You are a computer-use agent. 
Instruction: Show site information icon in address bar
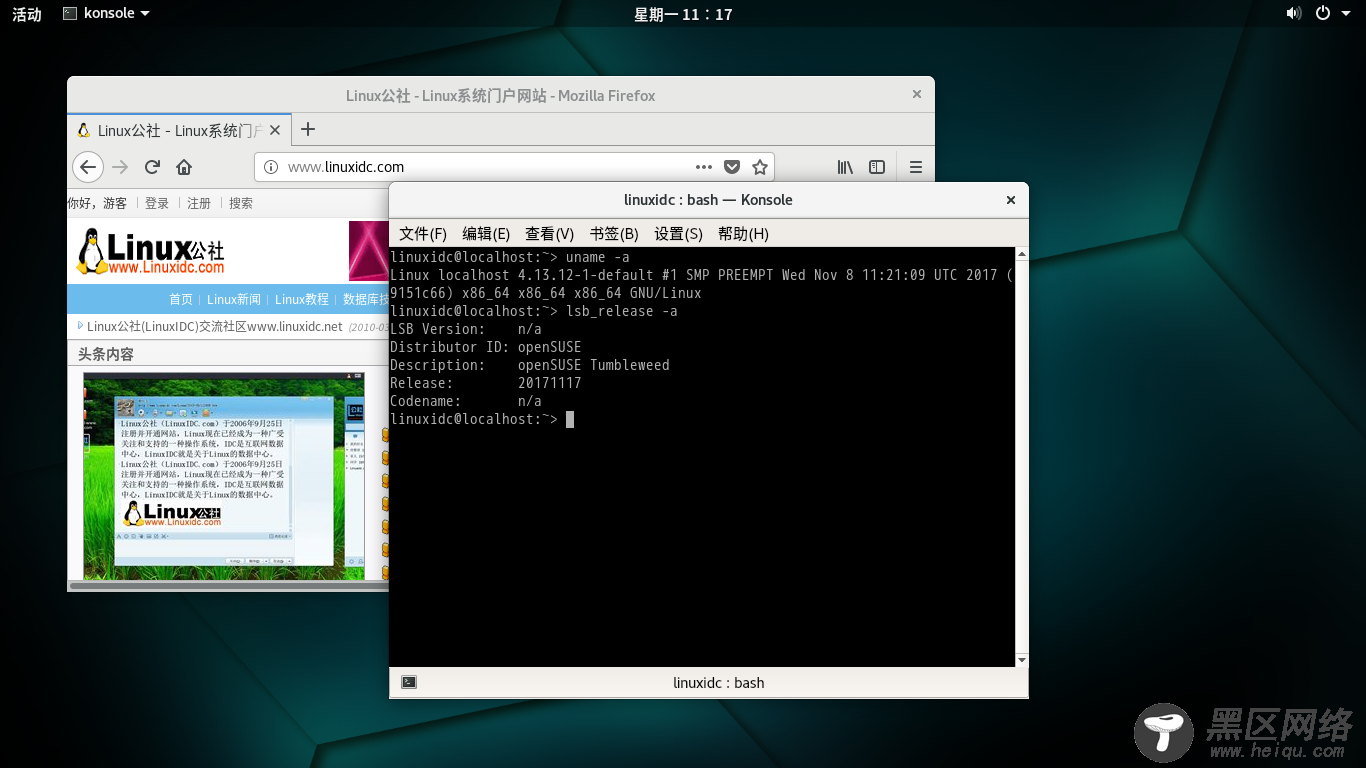(271, 167)
